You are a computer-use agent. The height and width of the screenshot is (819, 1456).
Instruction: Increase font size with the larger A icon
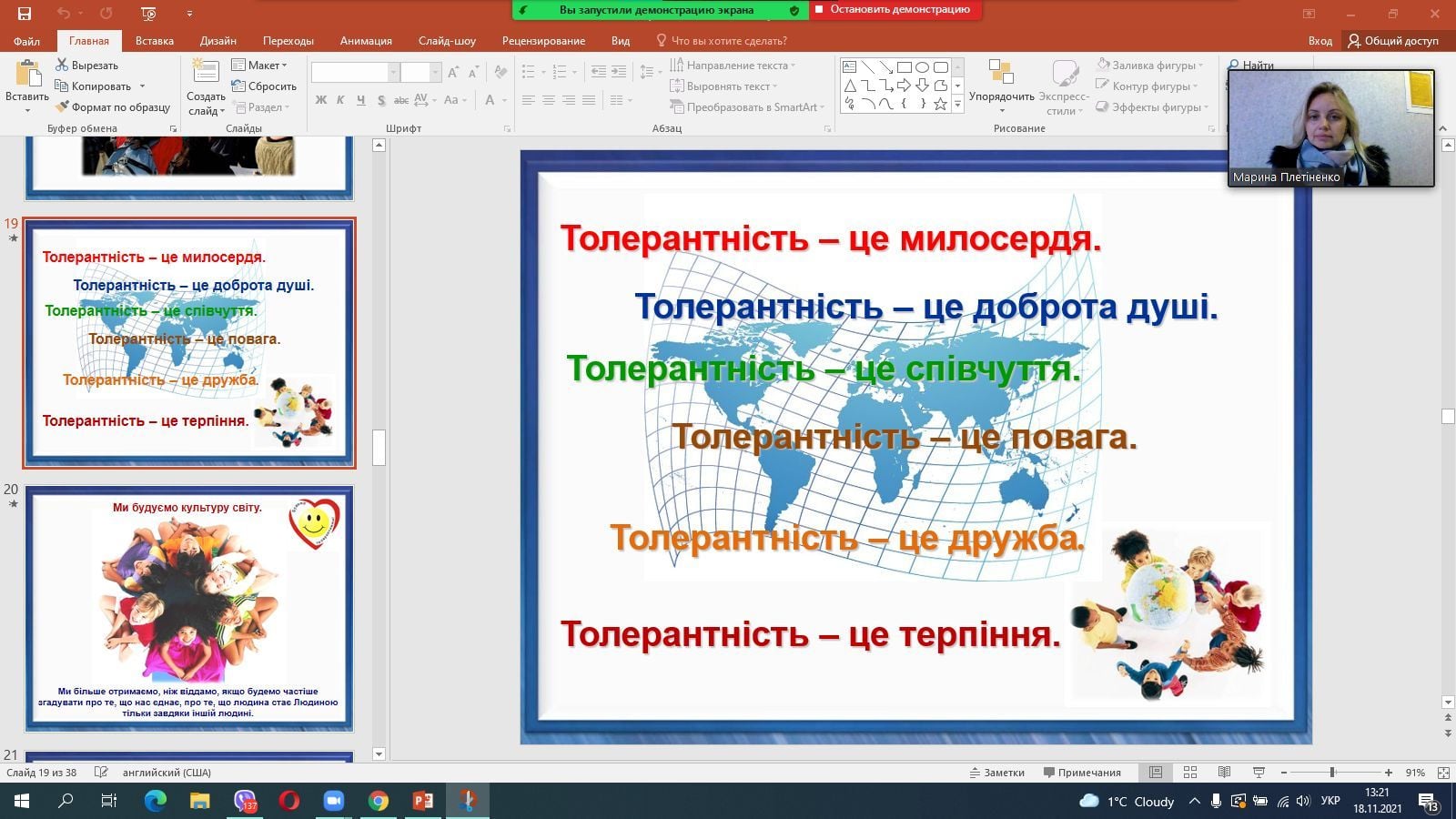(x=453, y=72)
